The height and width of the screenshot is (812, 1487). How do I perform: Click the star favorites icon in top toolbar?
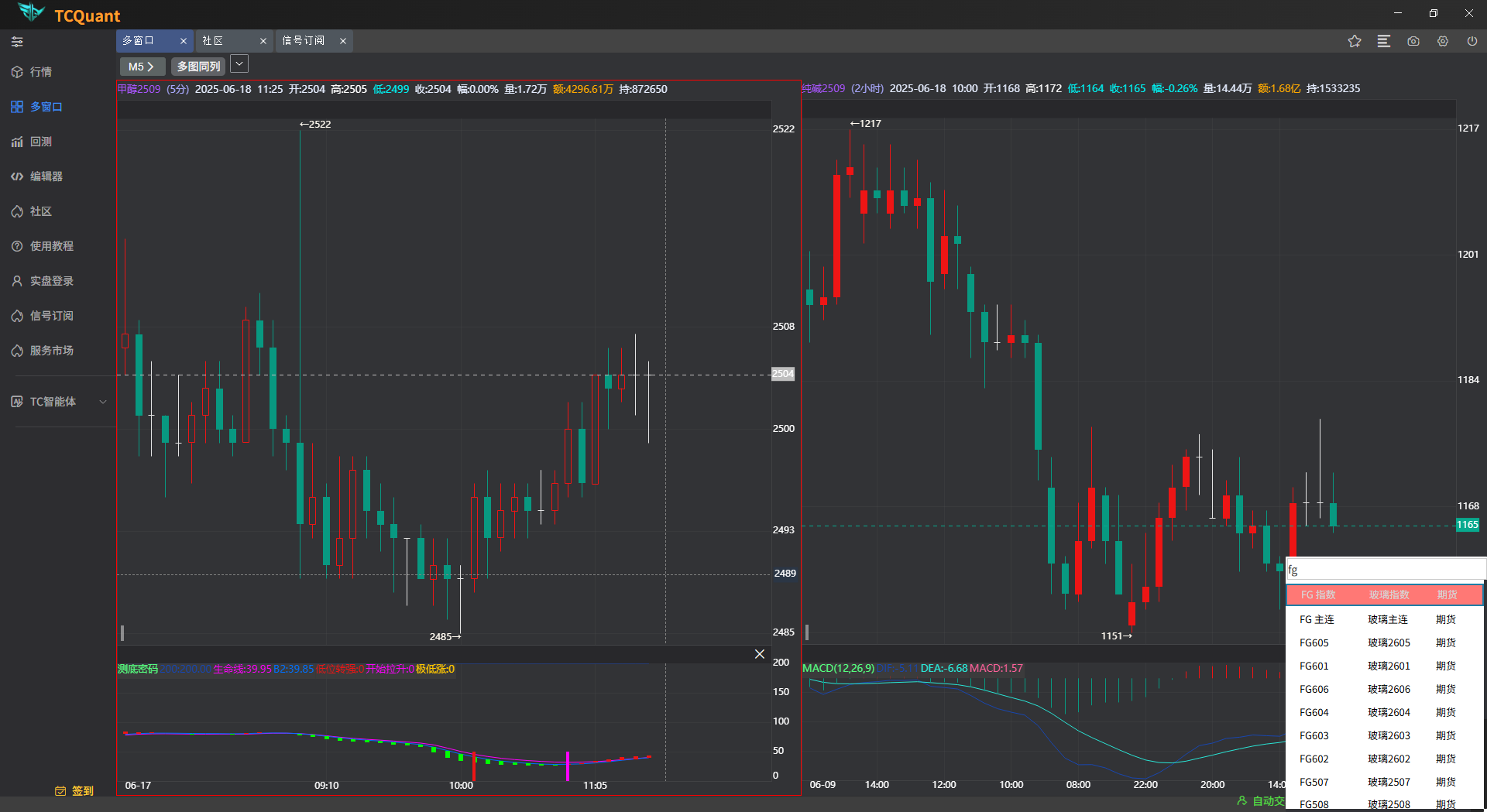[1354, 41]
